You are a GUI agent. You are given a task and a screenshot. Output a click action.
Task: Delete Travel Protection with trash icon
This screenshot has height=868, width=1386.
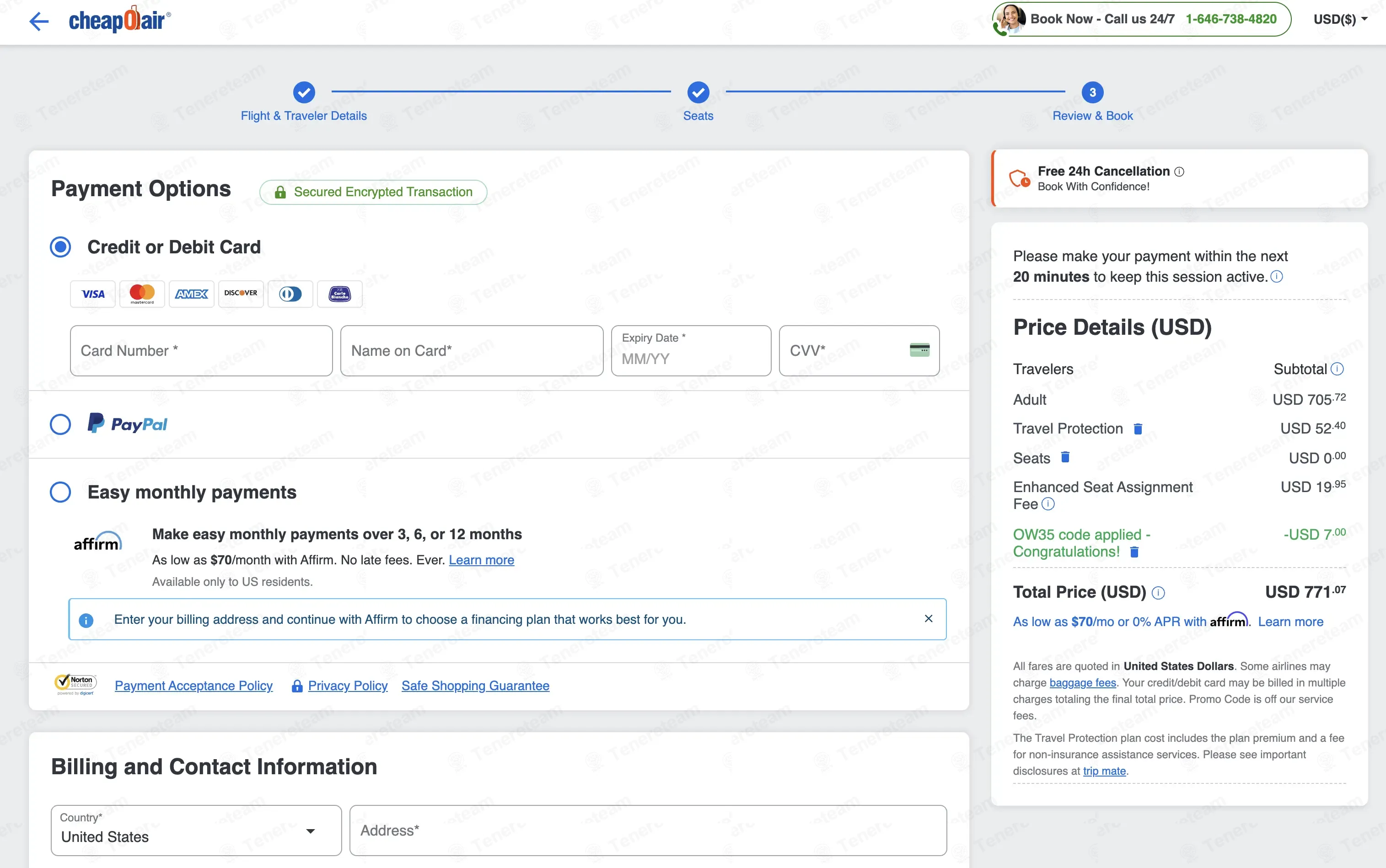click(x=1138, y=429)
